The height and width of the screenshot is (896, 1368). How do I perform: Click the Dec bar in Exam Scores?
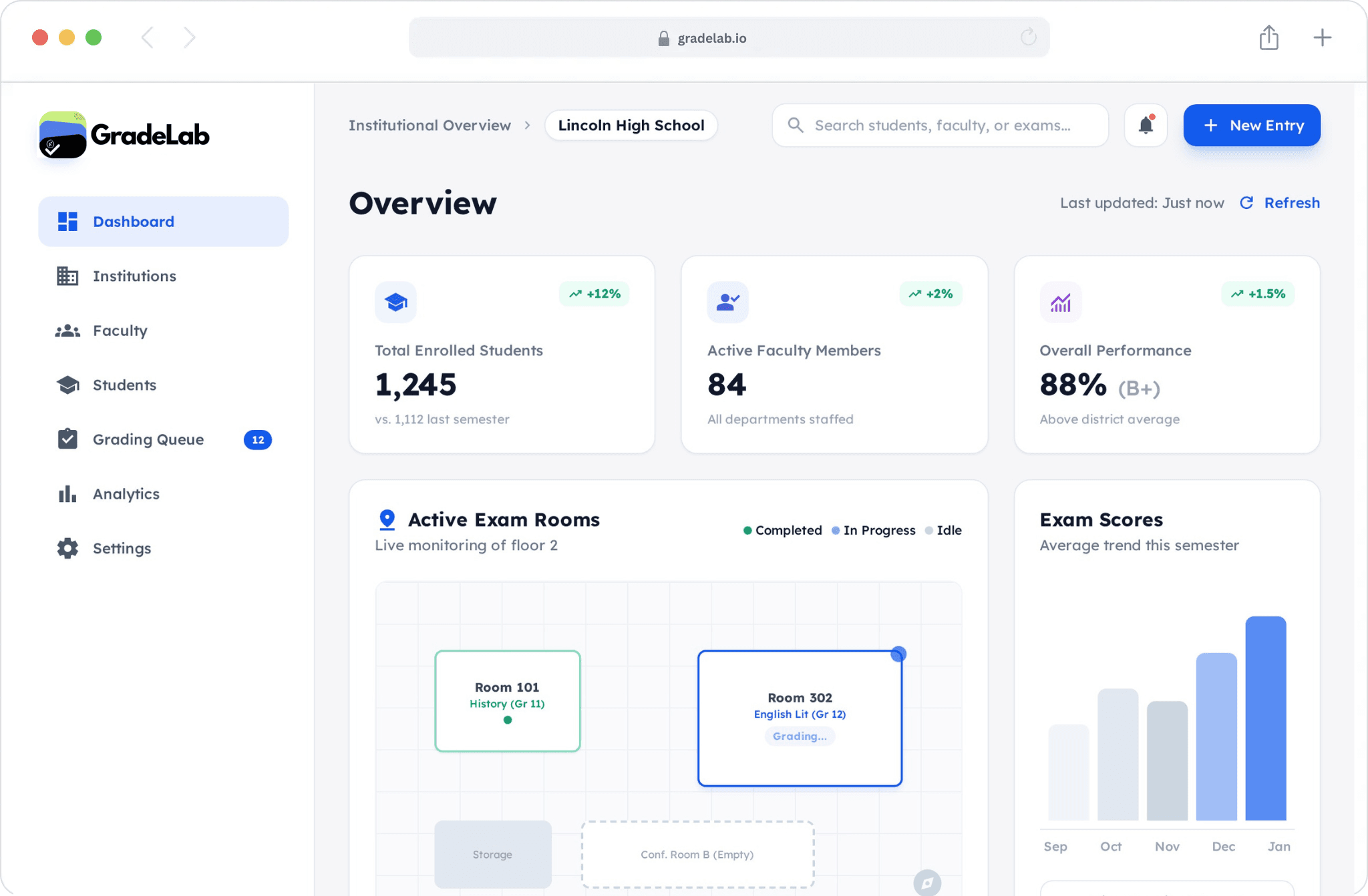click(1216, 736)
